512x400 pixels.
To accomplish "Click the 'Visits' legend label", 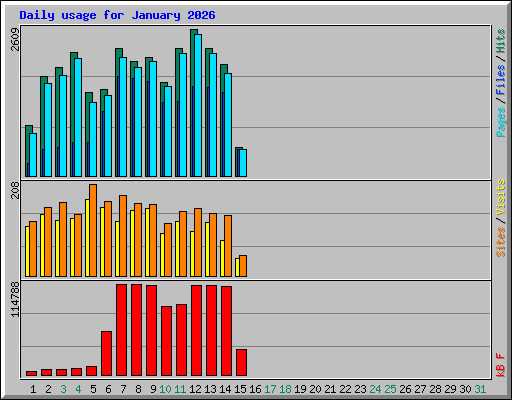I will [x=501, y=197].
